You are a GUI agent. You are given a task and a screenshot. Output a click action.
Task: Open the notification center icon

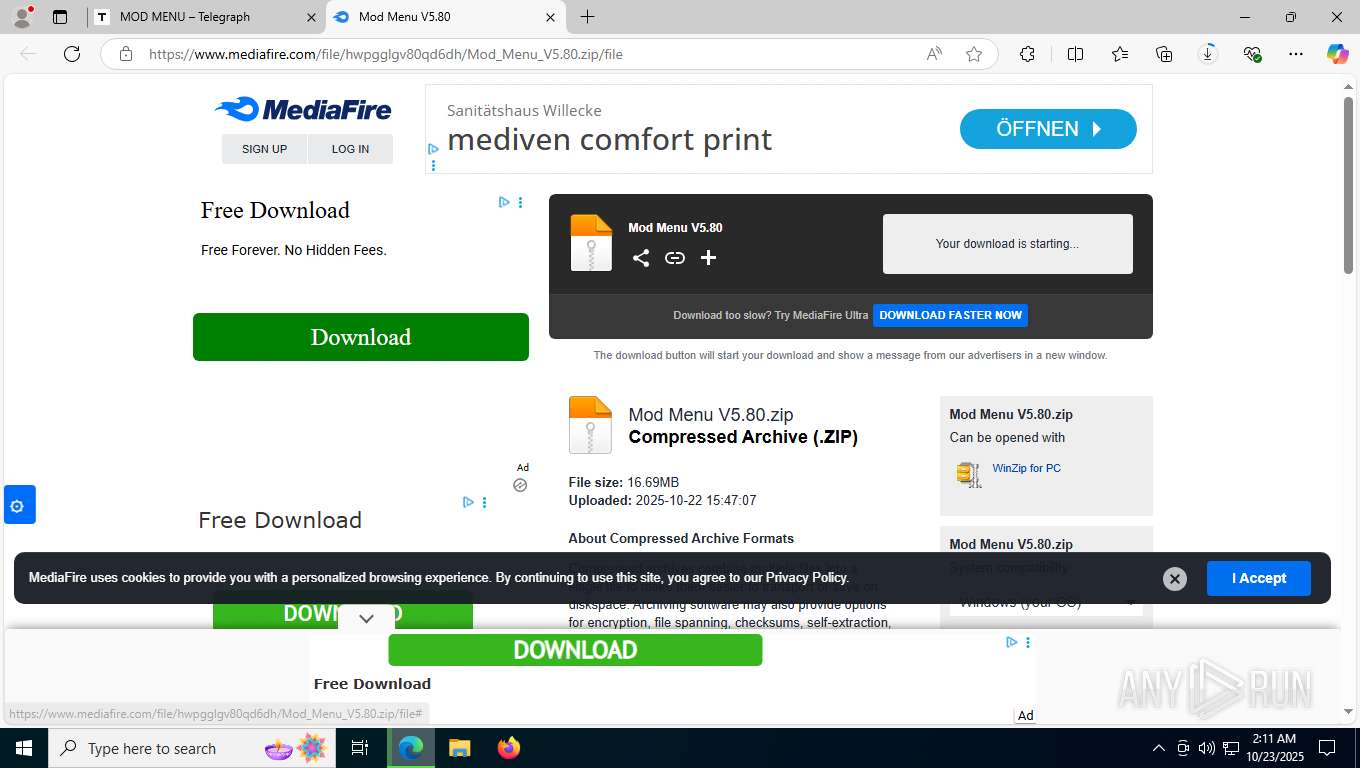(1327, 748)
